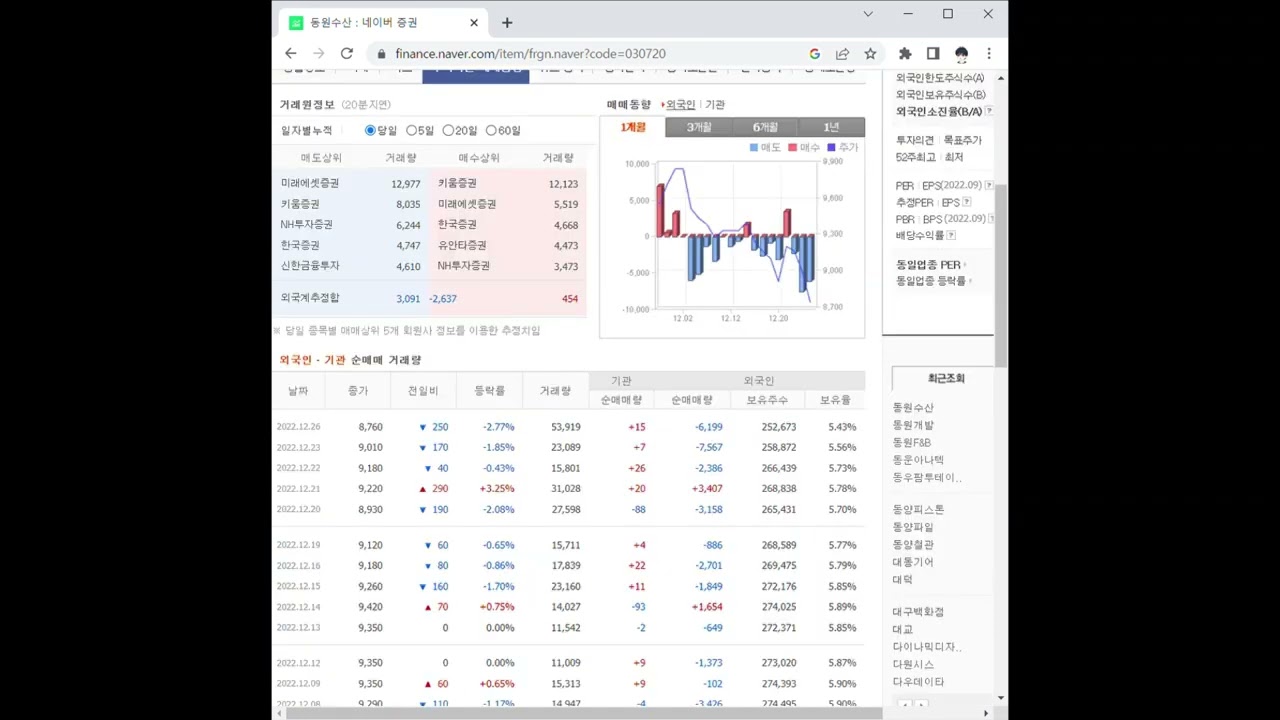The width and height of the screenshot is (1280, 720).
Task: Click the 동일업종 등락률 link
Action: pyautogui.click(x=931, y=281)
